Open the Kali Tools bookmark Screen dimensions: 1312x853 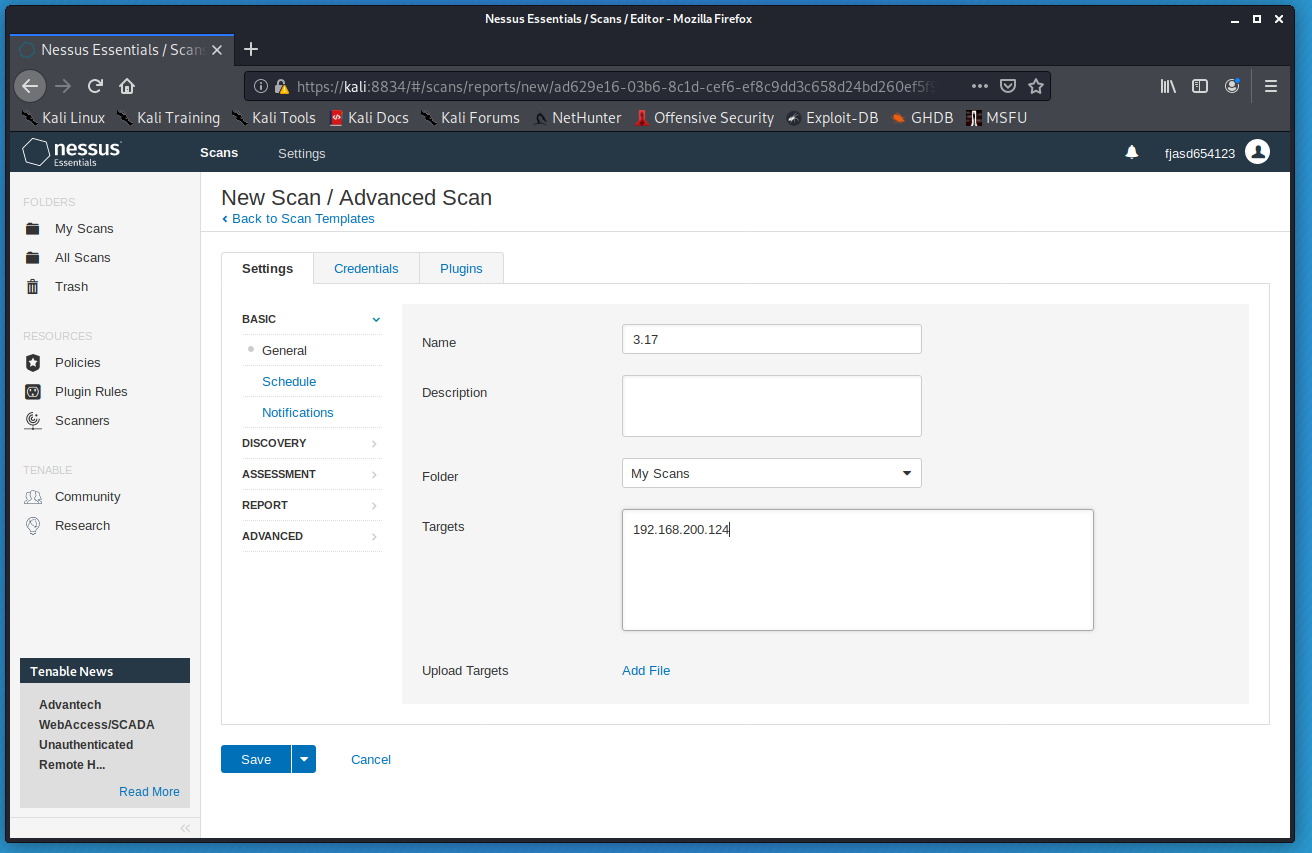pyautogui.click(x=273, y=118)
